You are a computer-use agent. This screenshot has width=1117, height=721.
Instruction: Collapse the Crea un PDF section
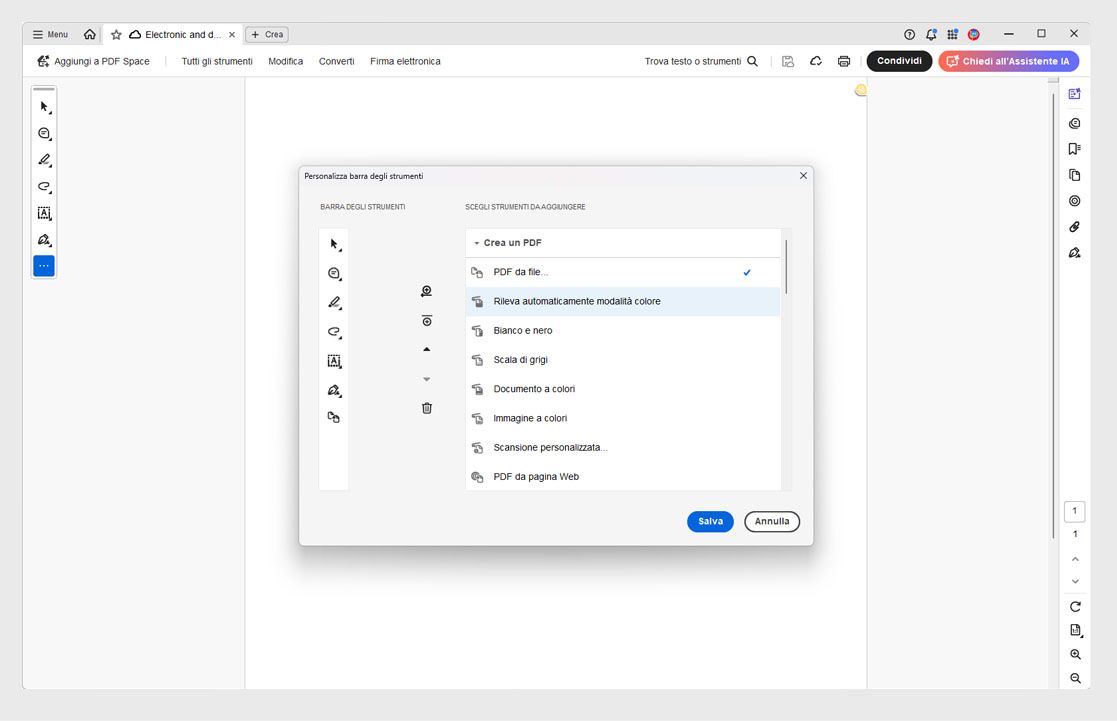click(477, 242)
